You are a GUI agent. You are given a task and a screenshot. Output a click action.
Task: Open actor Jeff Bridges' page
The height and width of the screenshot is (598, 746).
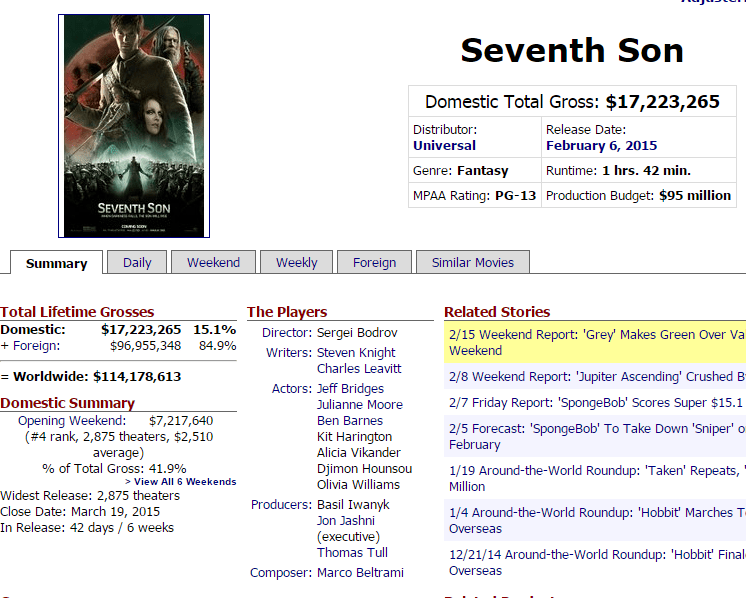(x=350, y=389)
